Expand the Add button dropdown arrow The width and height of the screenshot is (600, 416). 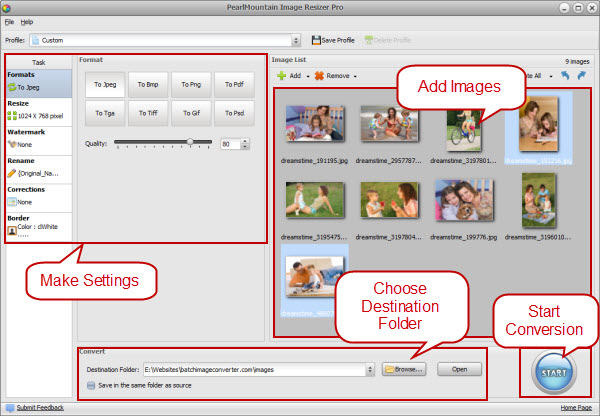308,76
